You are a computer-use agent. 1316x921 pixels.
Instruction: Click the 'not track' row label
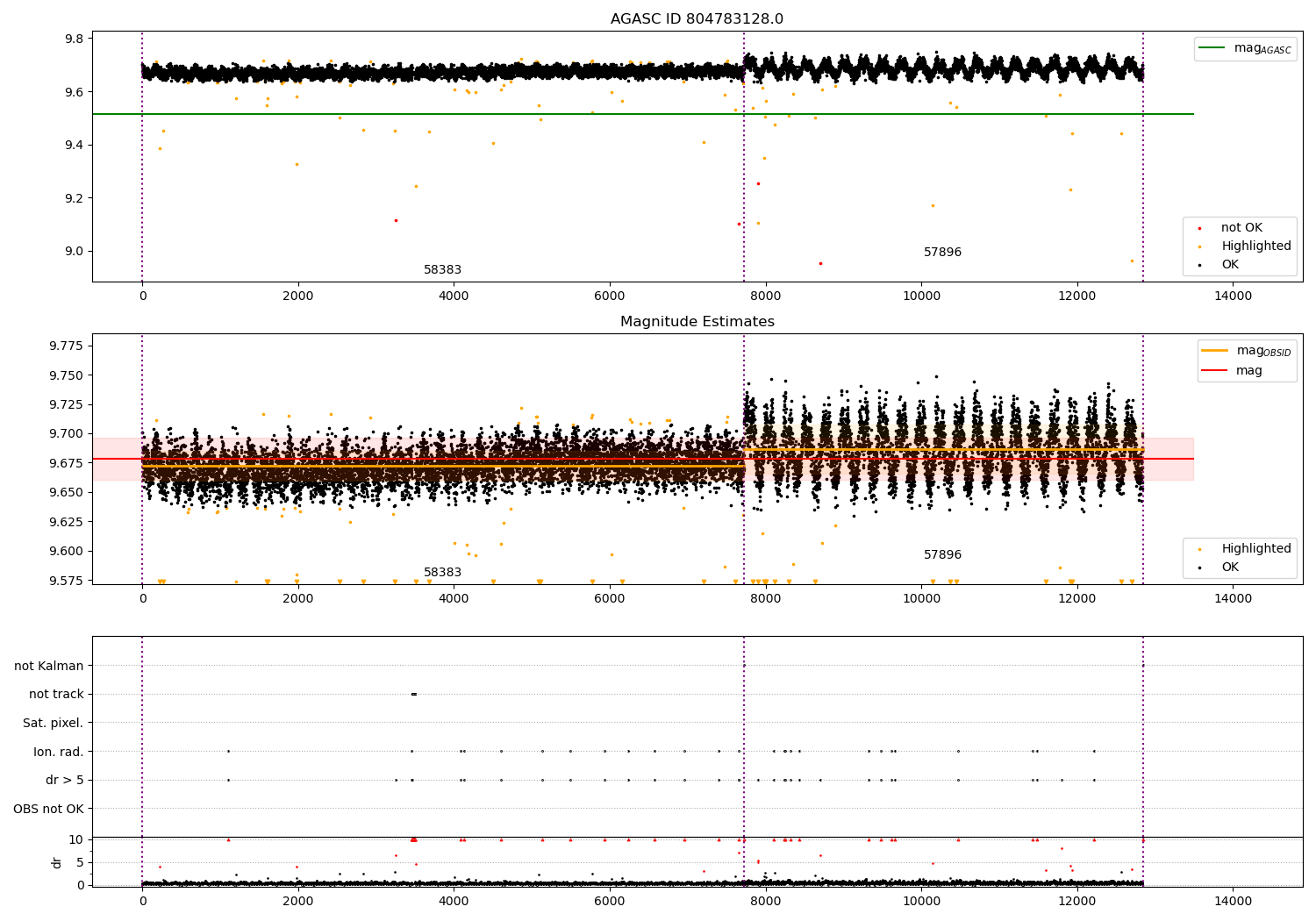56,694
